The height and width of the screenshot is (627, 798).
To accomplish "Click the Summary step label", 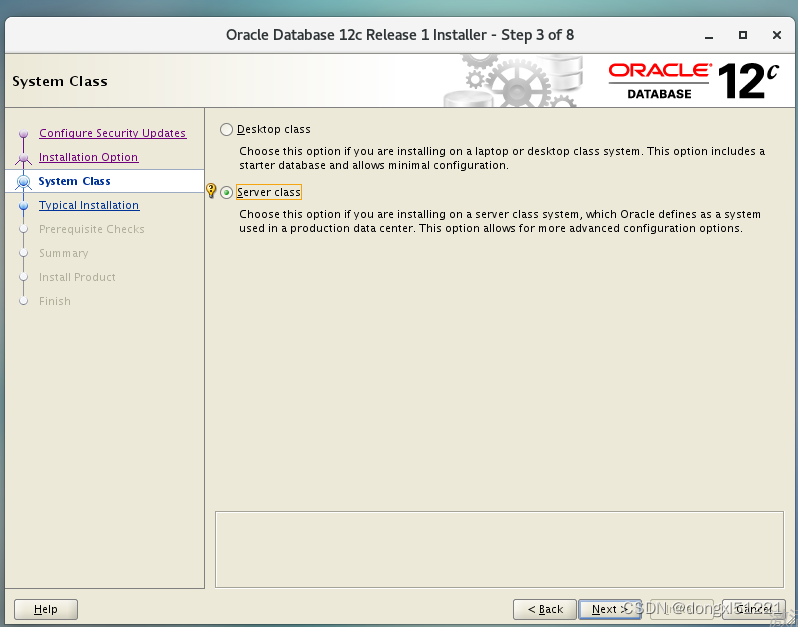I will pos(64,253).
